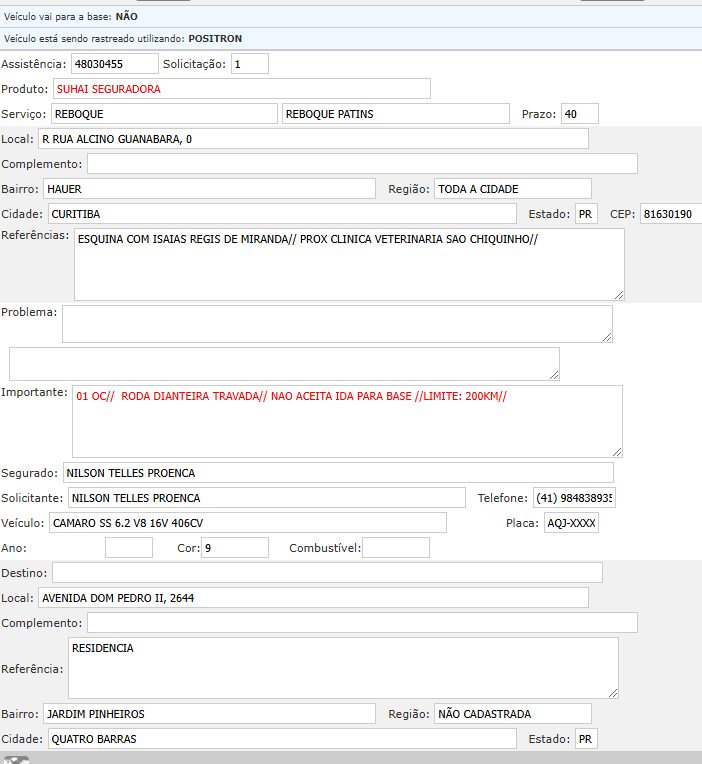Click the Veículo field CAMARO SS 6.2
702x764 pixels.
click(248, 523)
